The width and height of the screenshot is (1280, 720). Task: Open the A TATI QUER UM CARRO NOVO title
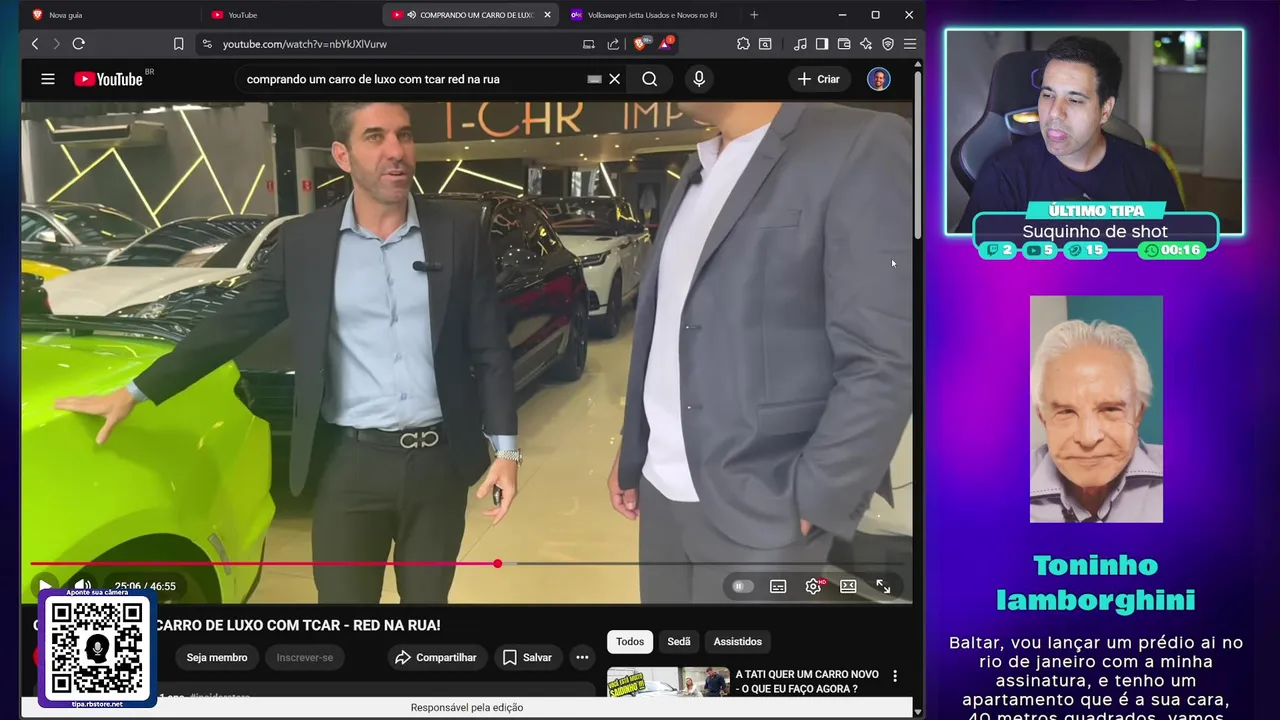click(807, 682)
